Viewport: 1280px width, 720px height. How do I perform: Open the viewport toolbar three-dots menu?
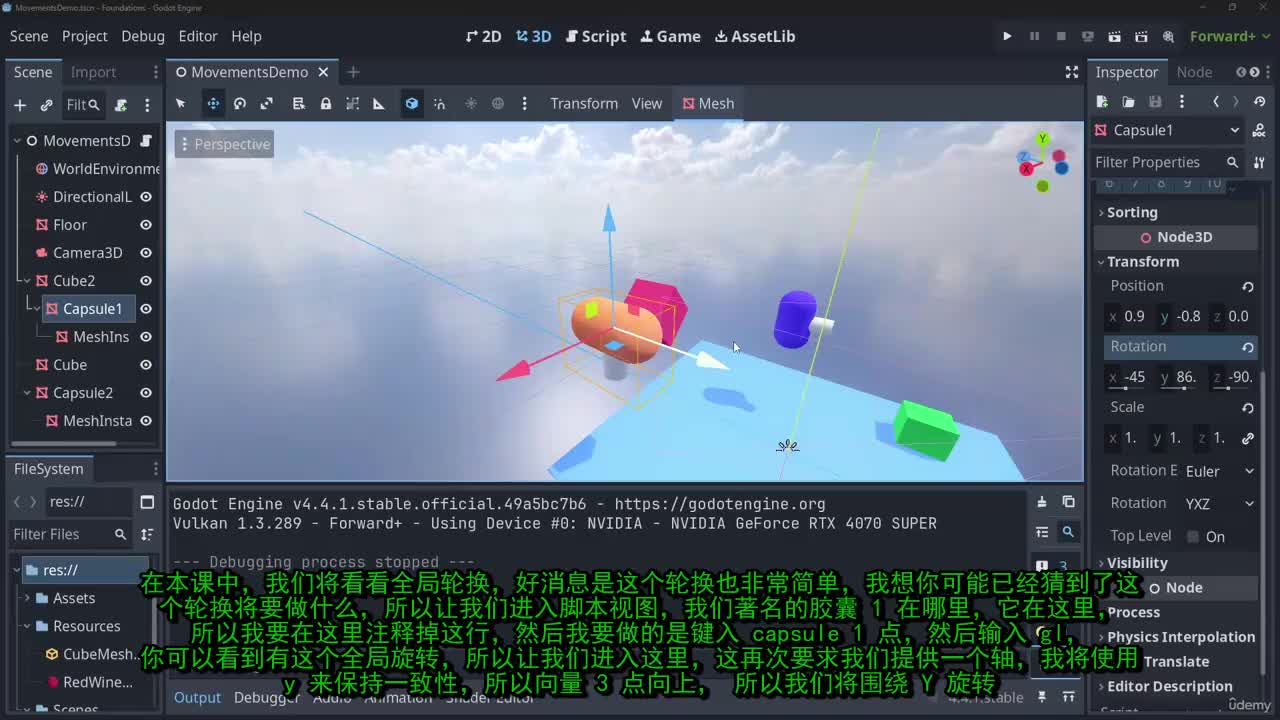point(524,103)
